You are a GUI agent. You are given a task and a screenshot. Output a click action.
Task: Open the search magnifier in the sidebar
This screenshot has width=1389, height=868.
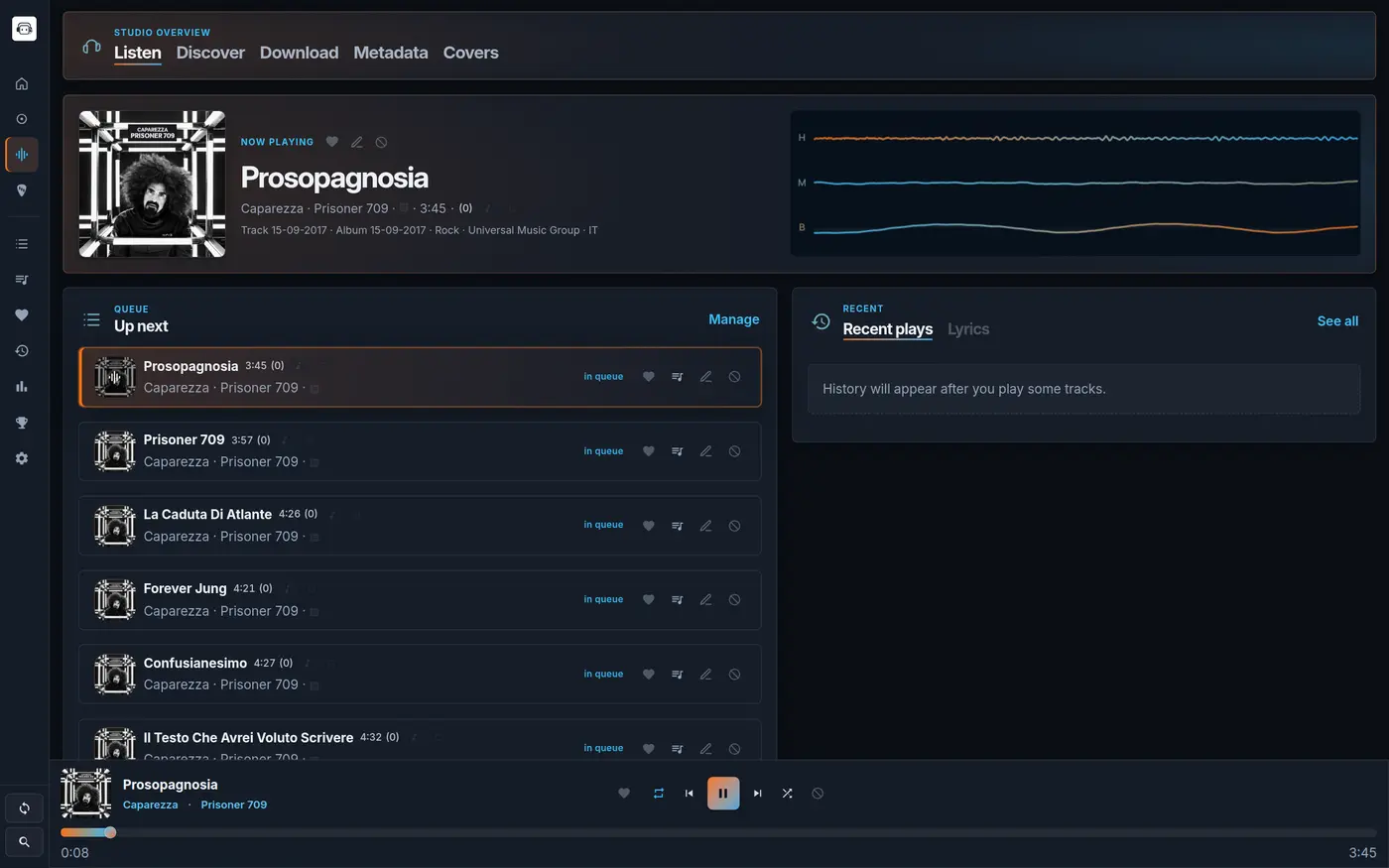pyautogui.click(x=24, y=842)
